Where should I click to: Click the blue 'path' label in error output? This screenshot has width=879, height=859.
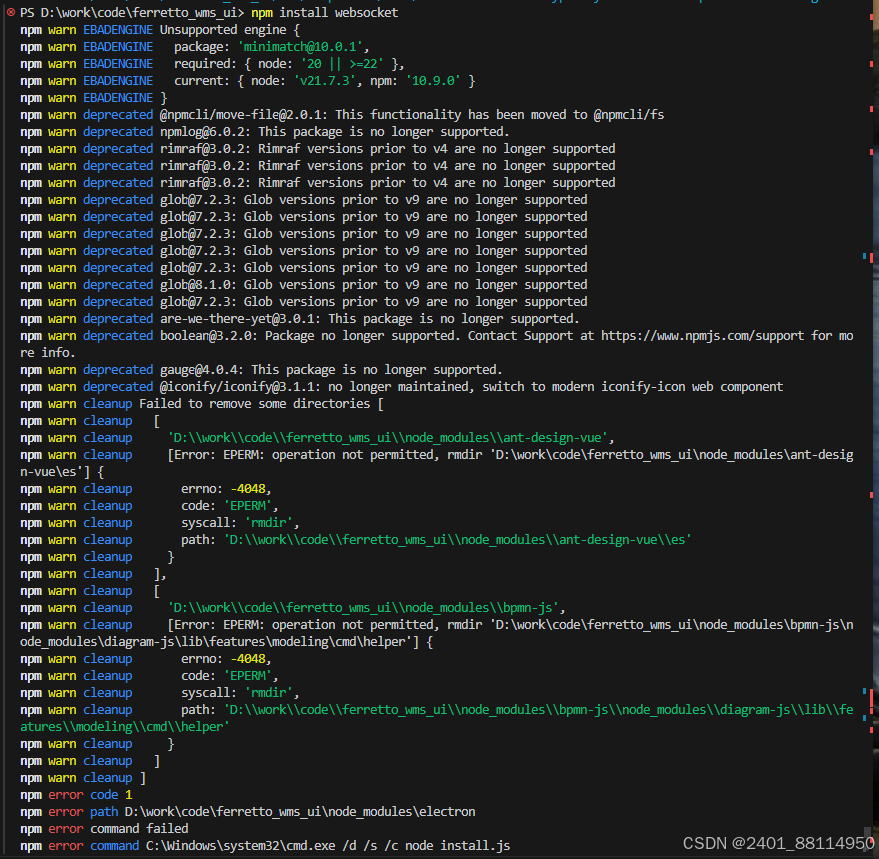104,811
